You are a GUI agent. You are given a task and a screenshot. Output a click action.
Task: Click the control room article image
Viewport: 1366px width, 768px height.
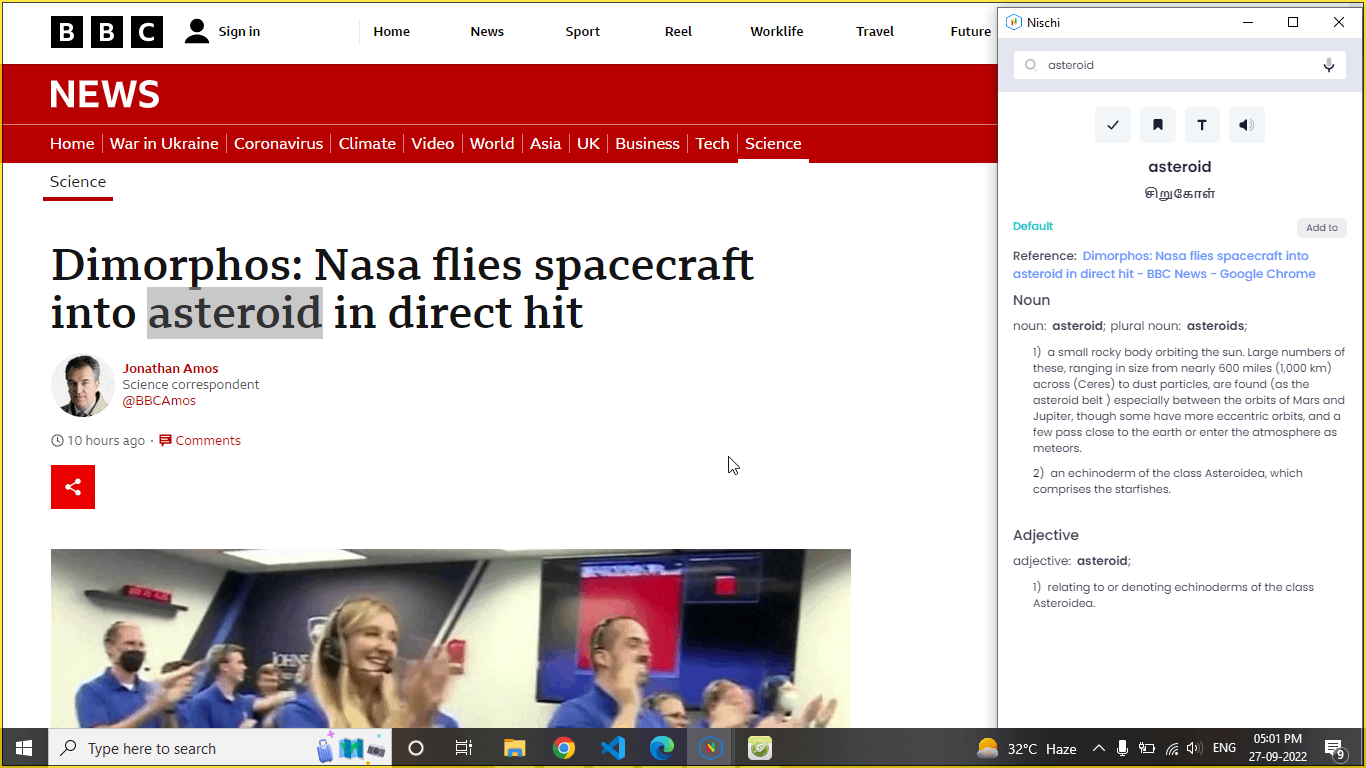coord(451,638)
